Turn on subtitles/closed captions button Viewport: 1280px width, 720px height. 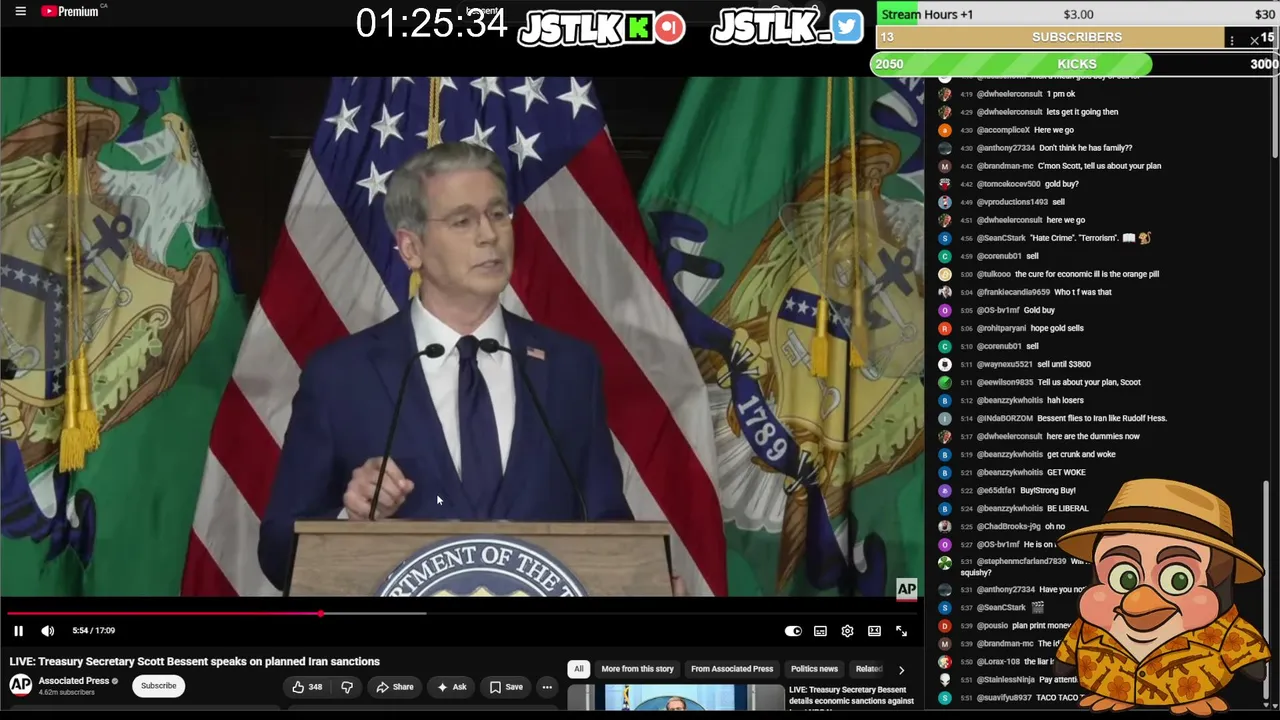[x=820, y=631]
